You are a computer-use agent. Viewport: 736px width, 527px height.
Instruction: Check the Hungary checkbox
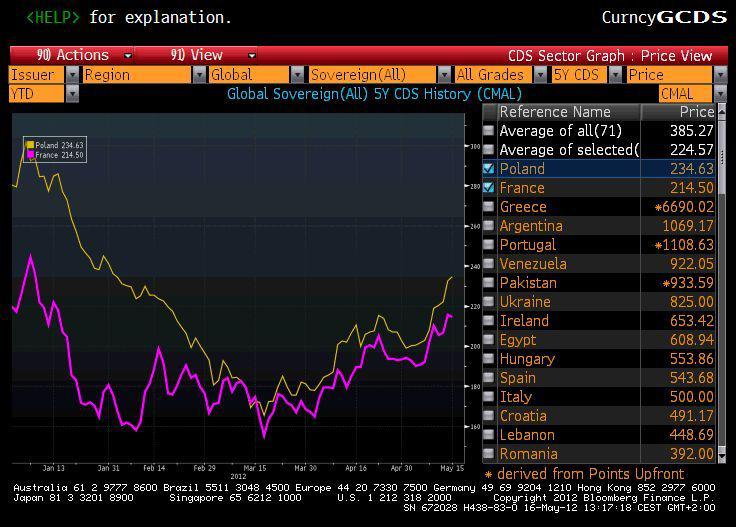coord(489,359)
